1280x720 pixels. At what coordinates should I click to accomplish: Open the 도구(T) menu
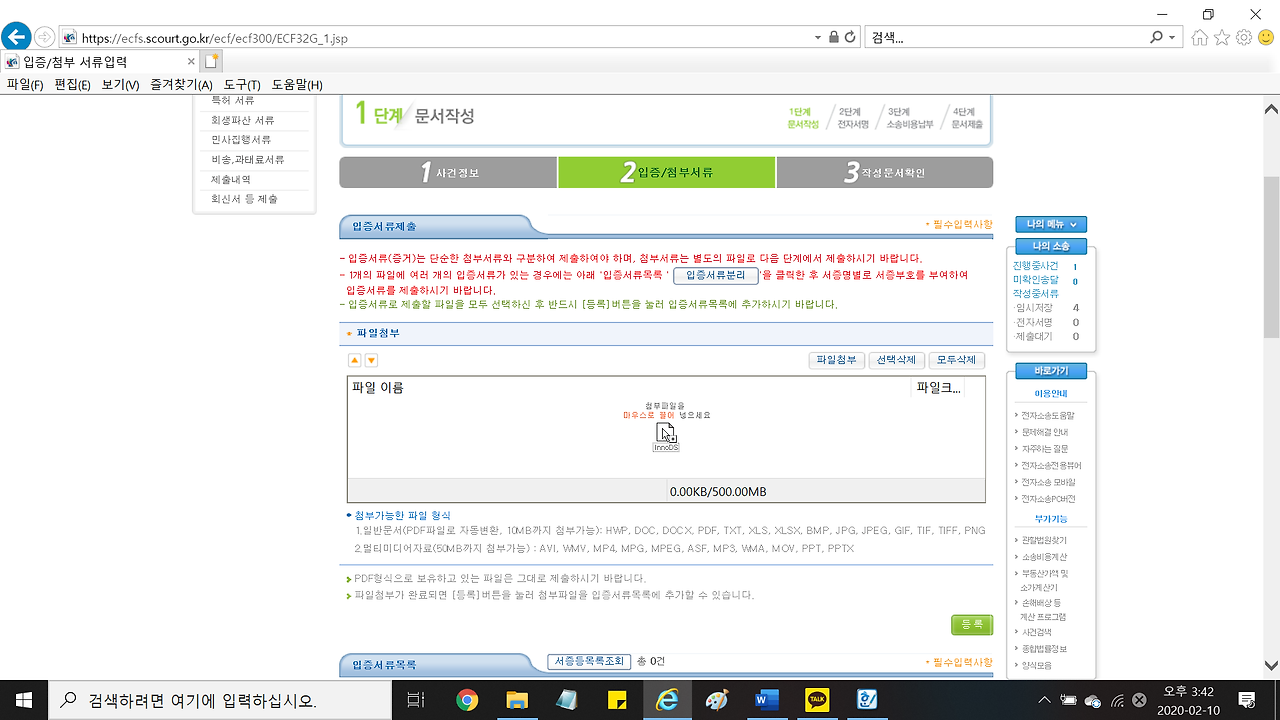point(242,85)
